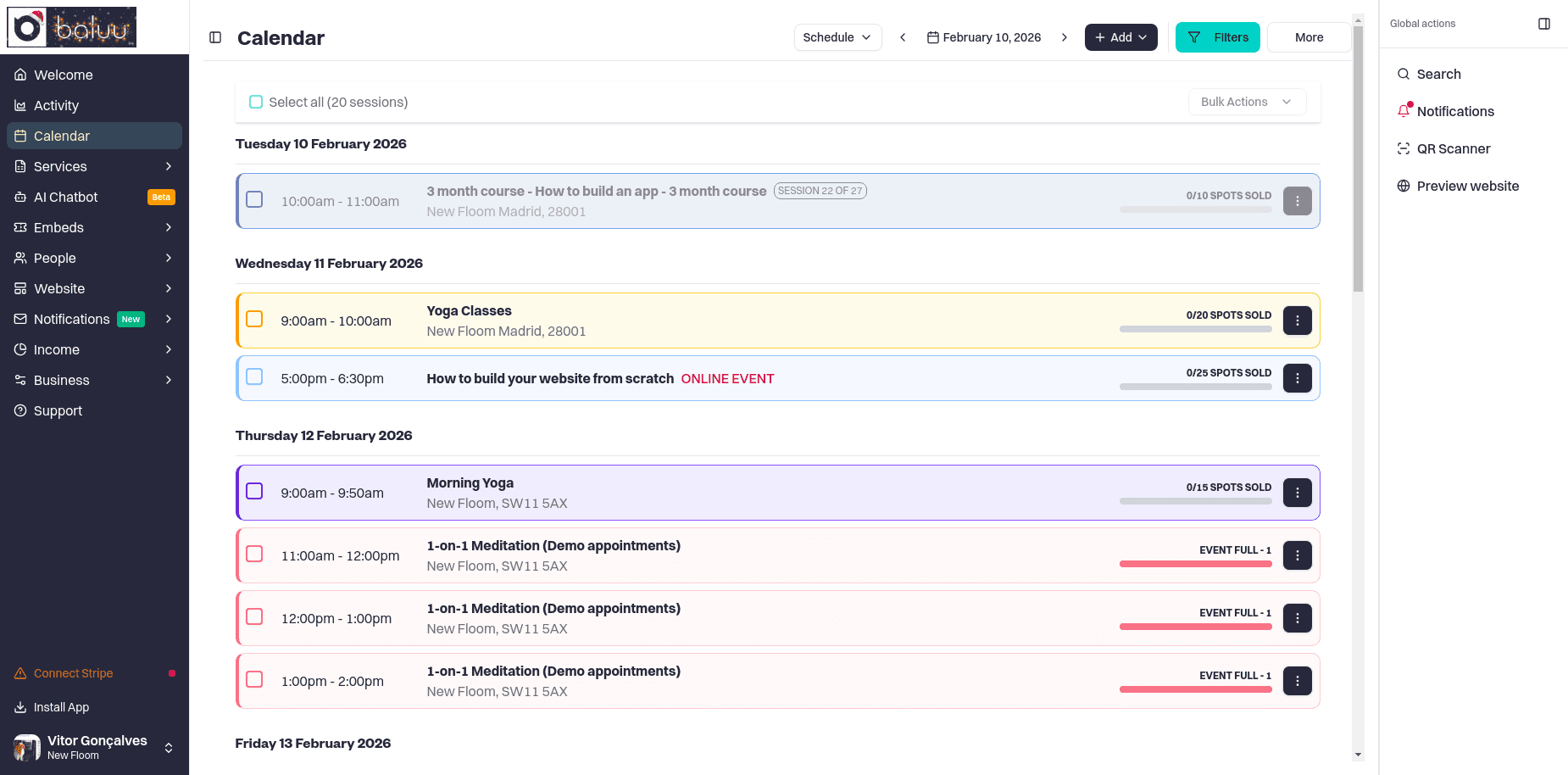1568x775 pixels.
Task: Open Notifications from the Global actions panel
Action: [x=1455, y=111]
